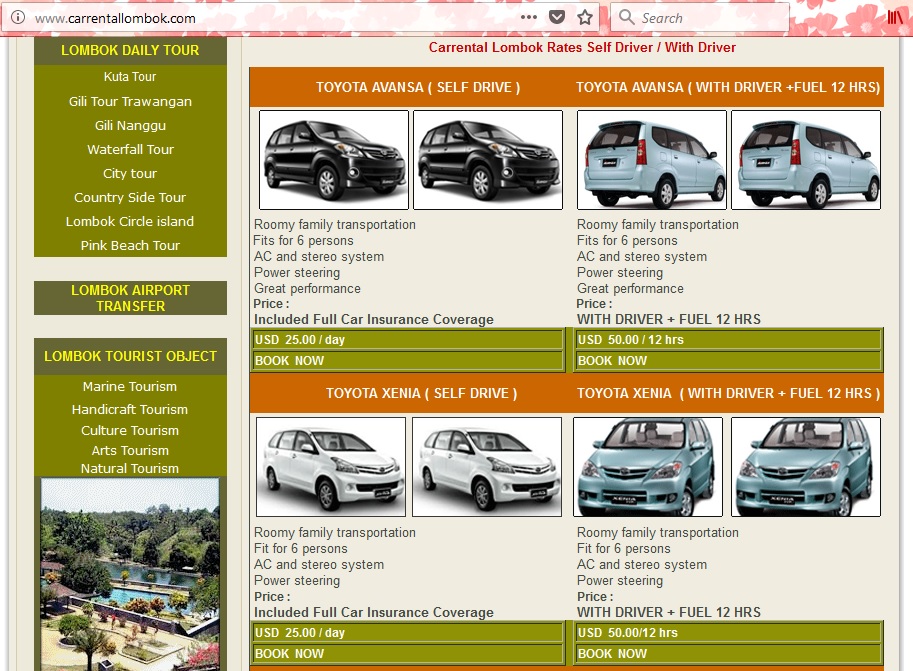Click the site information icon in address bar
This screenshot has width=913, height=671.
tap(18, 17)
